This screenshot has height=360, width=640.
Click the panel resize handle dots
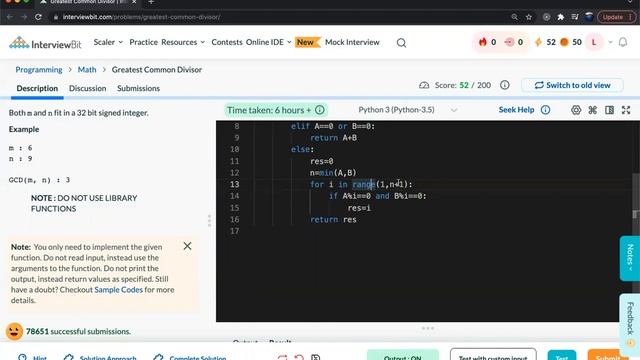point(209,220)
